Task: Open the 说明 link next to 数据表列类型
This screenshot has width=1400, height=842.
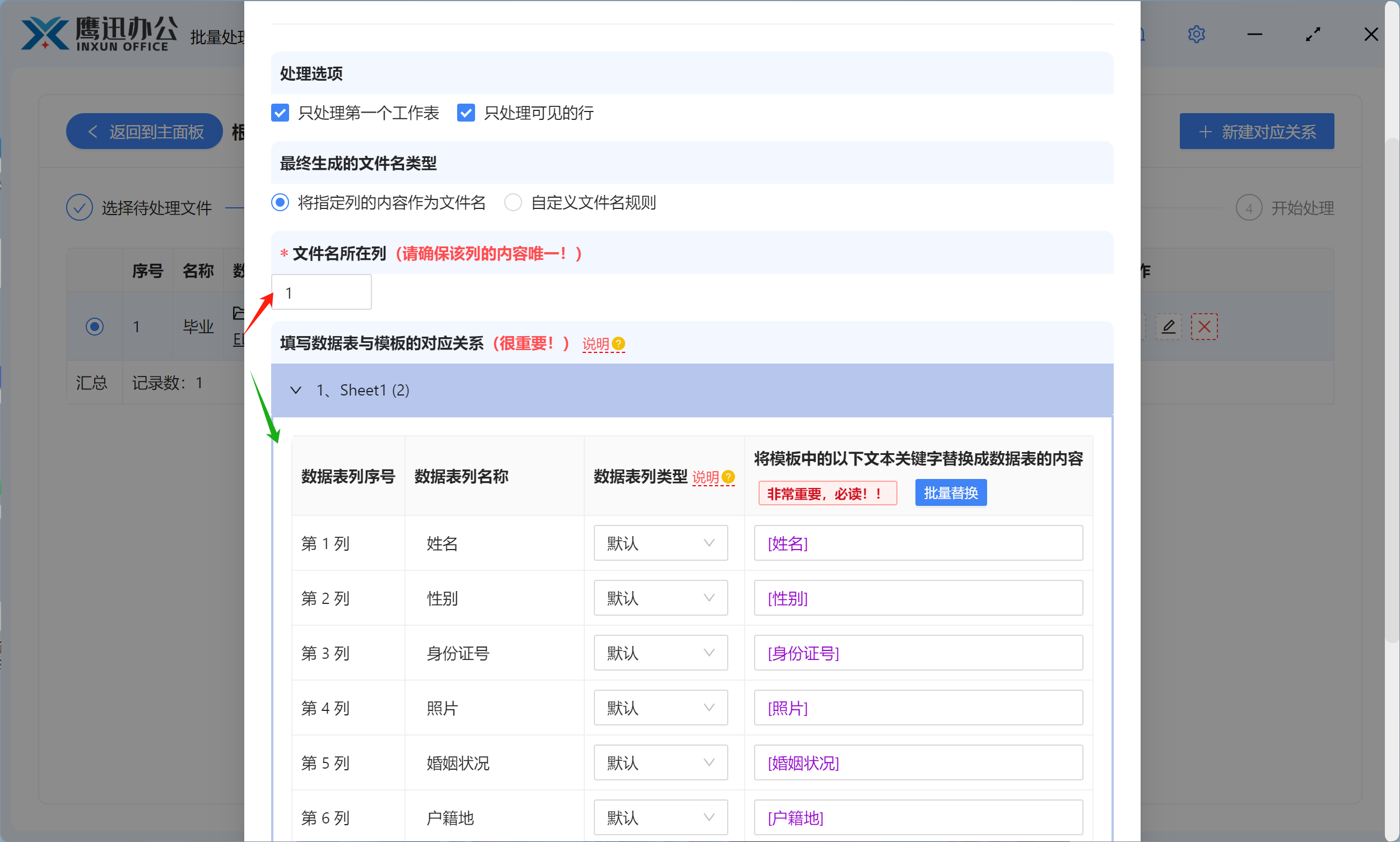Action: pyautogui.click(x=706, y=477)
